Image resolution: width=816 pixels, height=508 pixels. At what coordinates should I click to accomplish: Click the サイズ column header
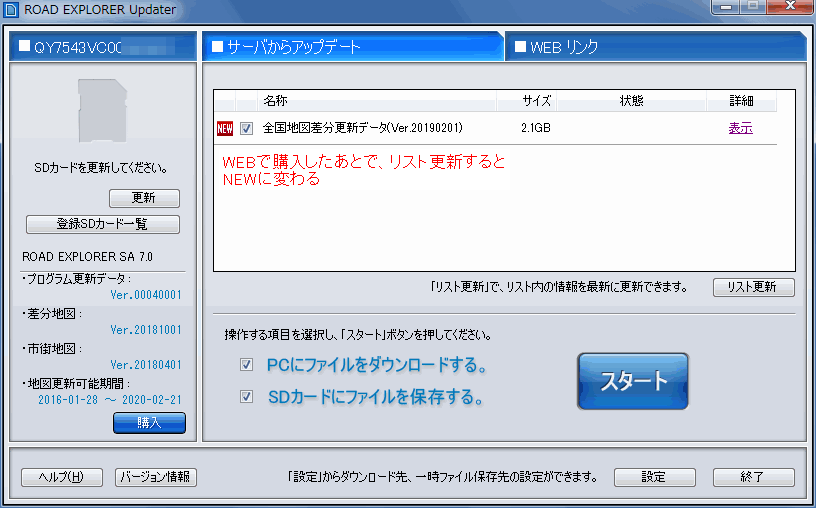527,101
